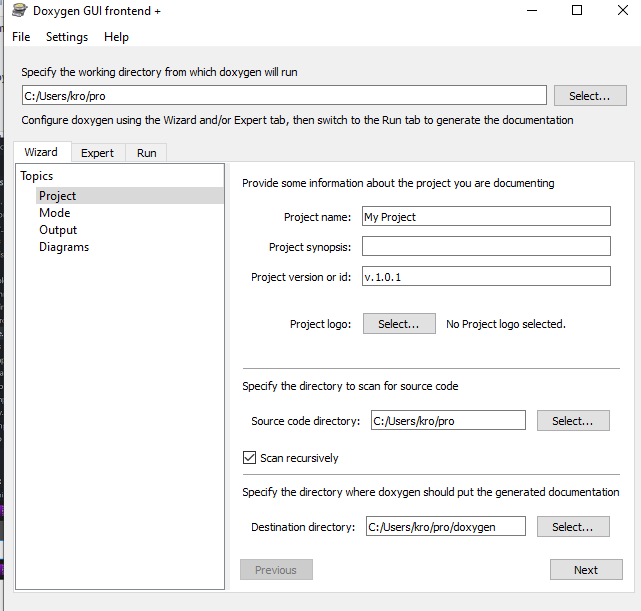641x611 pixels.
Task: Browse for the source code directory
Action: [573, 421]
